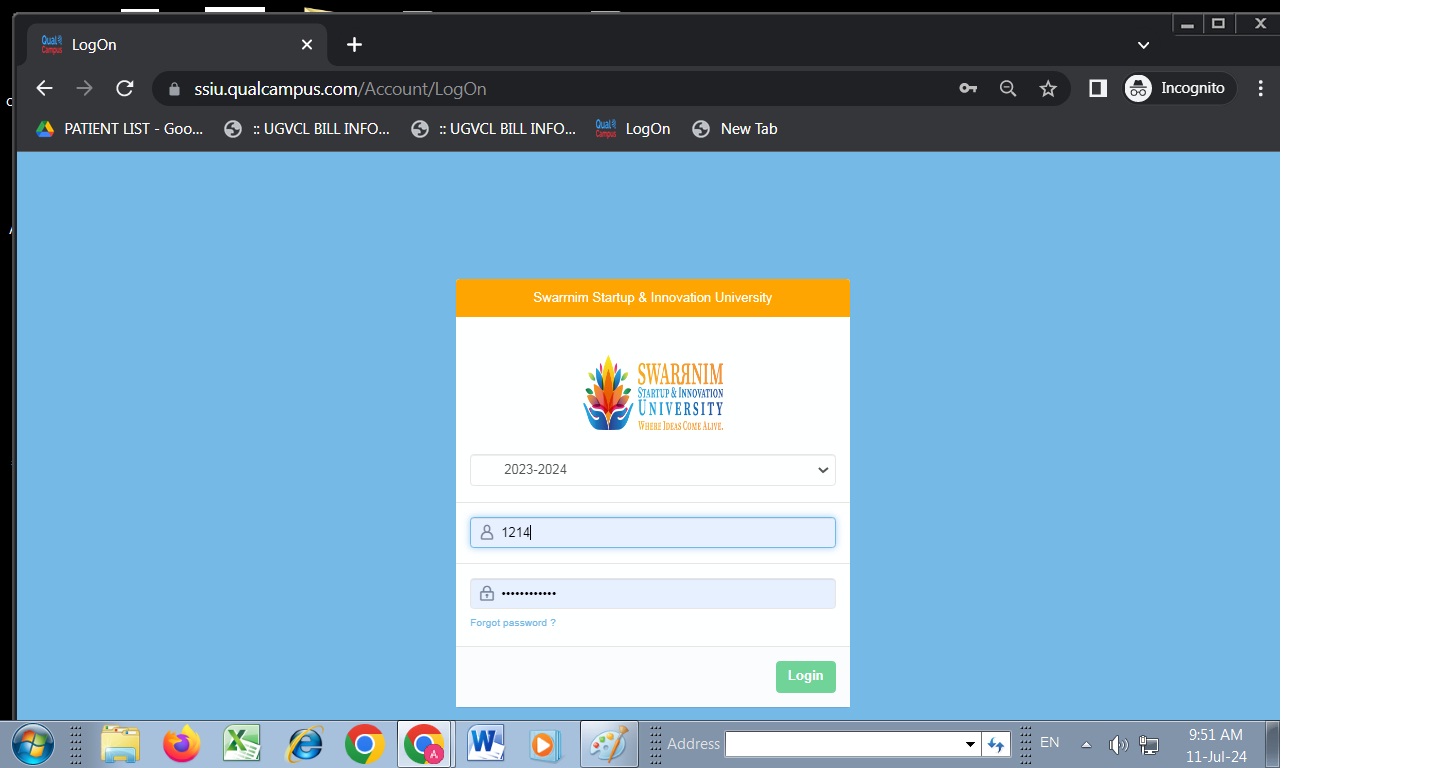Open the LogOn bookmark
1434x768 pixels.
(x=633, y=129)
